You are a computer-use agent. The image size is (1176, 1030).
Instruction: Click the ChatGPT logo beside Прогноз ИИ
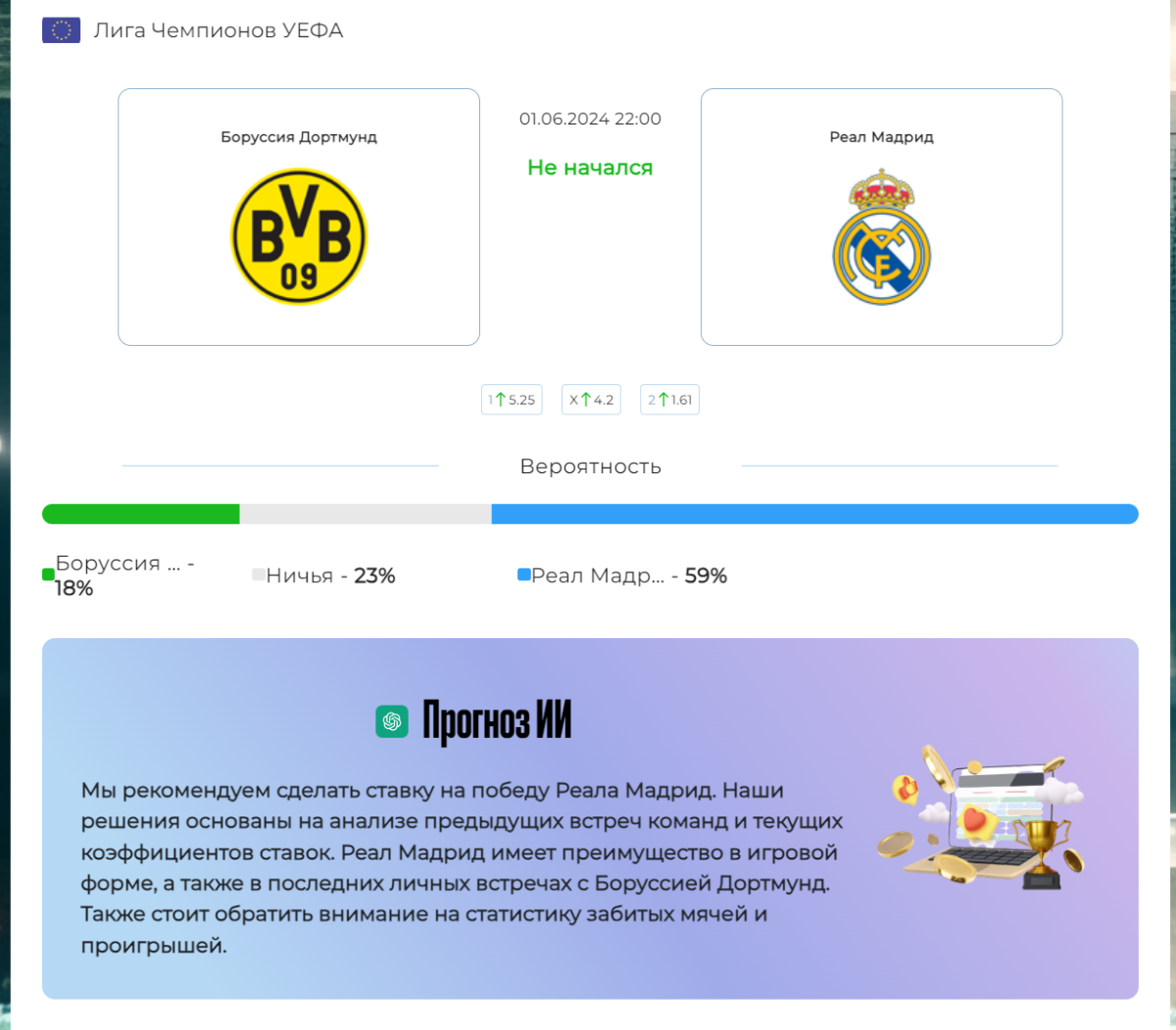[392, 721]
